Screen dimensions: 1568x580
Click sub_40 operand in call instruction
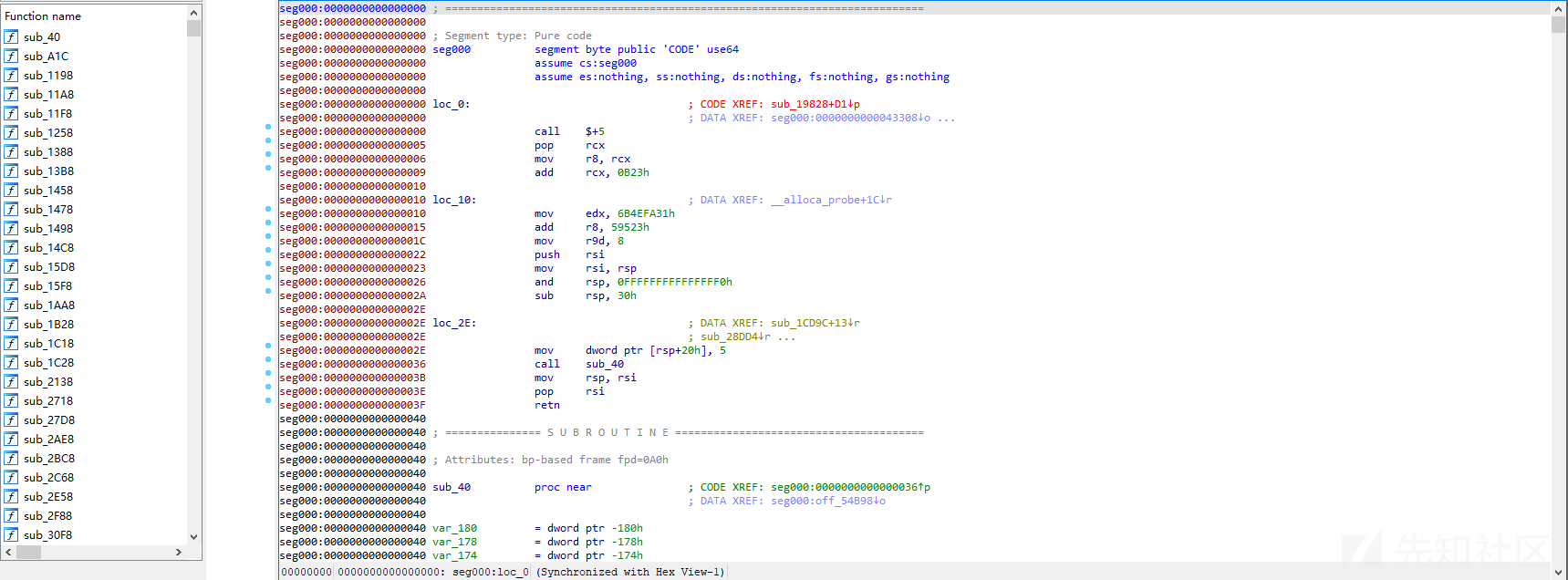tap(605, 364)
